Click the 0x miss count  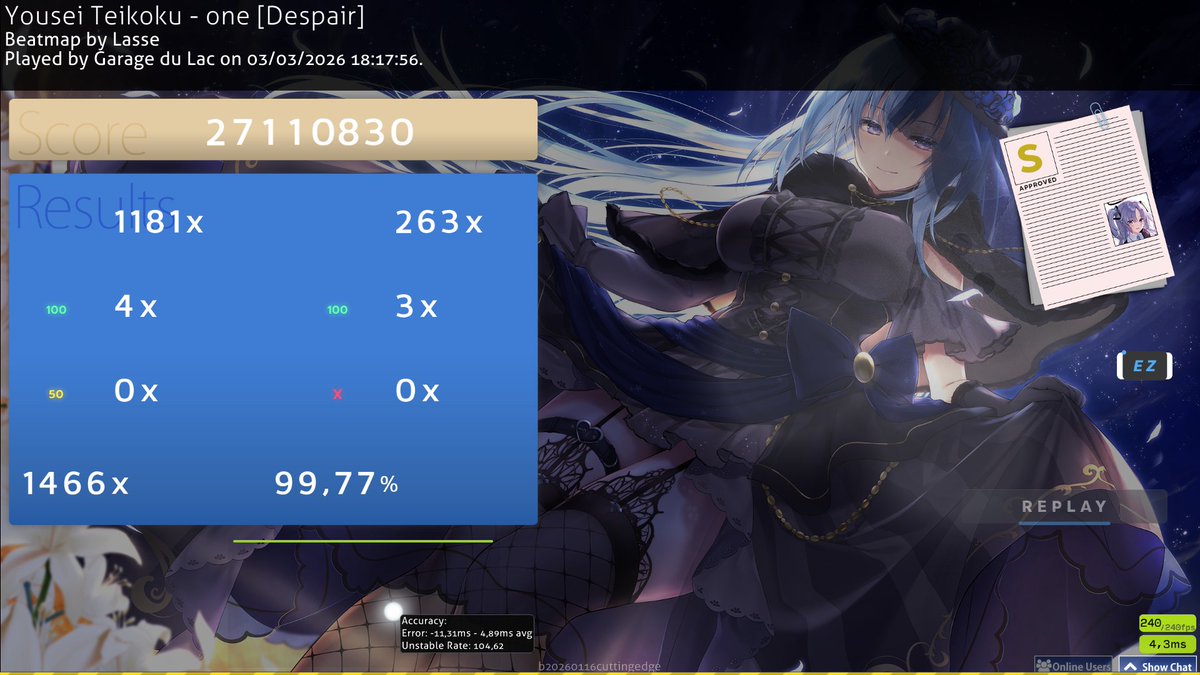(417, 391)
